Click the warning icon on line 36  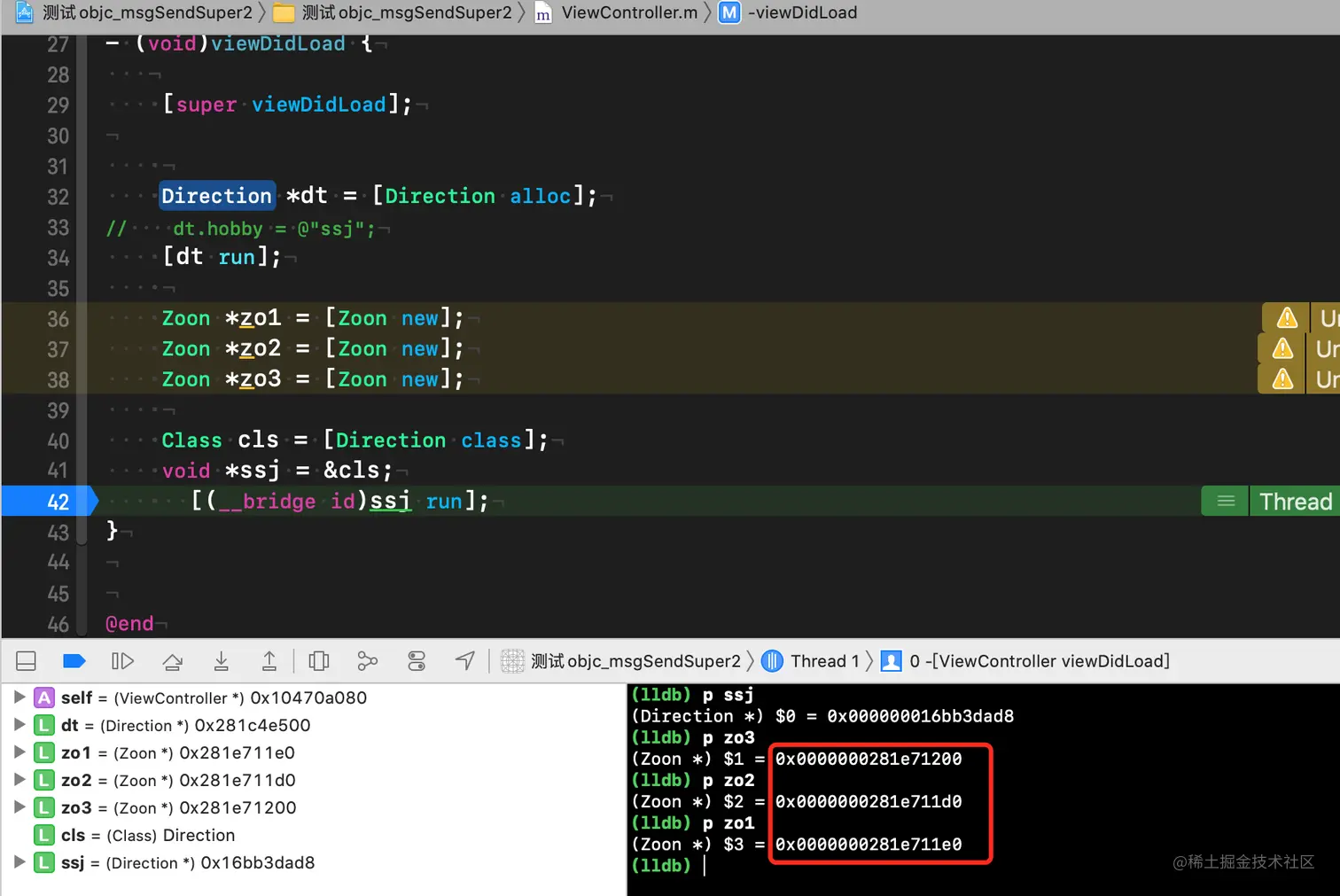(1287, 318)
